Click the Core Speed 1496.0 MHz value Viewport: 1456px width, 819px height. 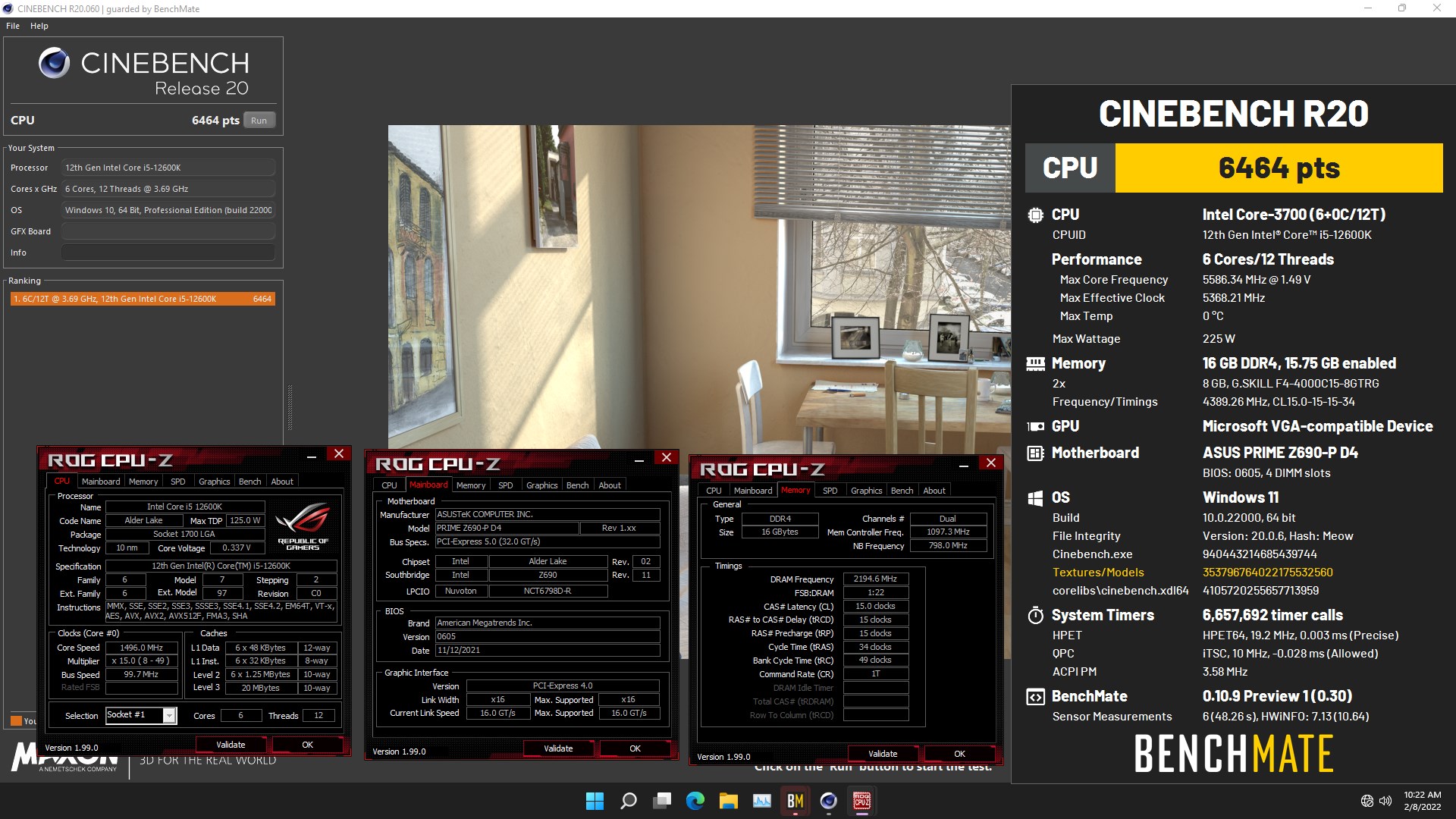click(141, 648)
